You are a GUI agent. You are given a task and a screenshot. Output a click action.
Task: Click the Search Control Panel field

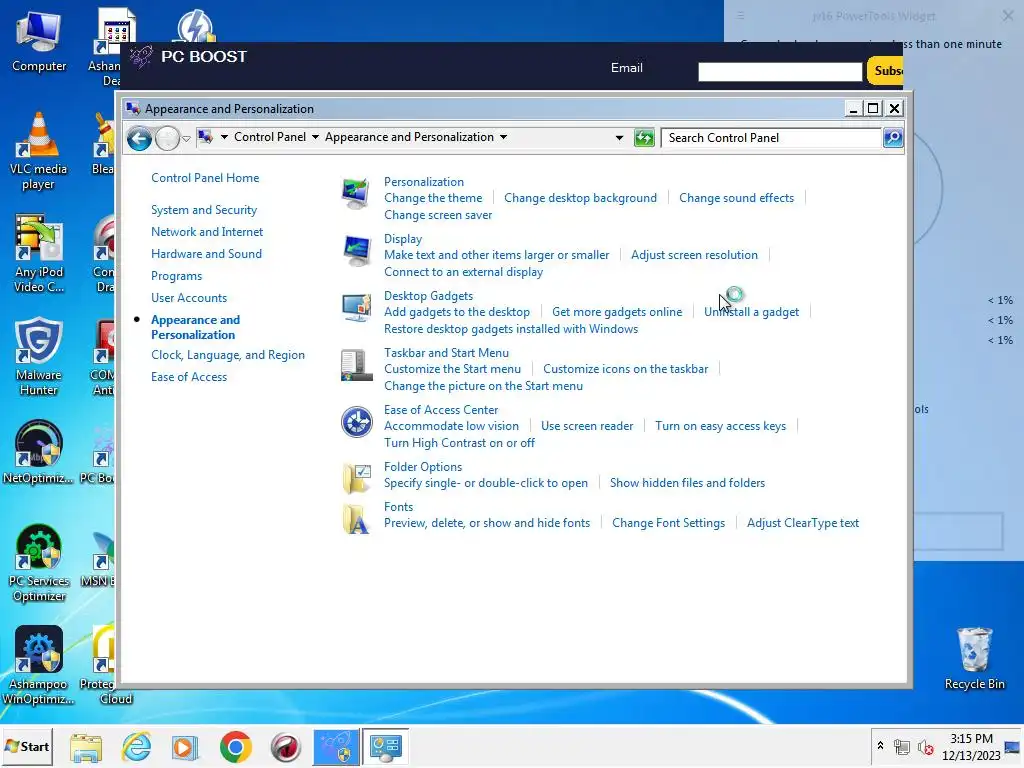coord(771,138)
